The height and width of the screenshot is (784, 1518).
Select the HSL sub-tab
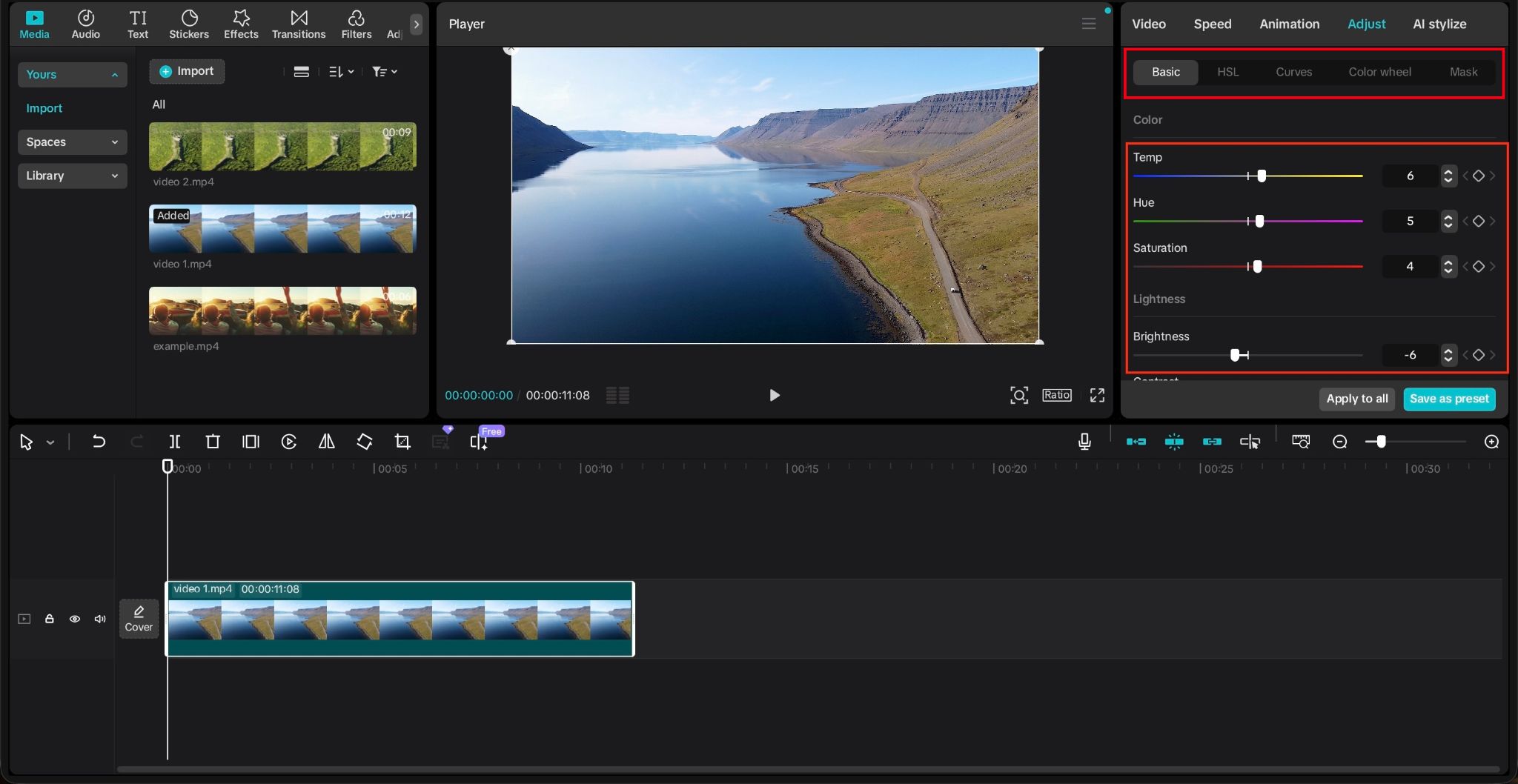(1227, 72)
